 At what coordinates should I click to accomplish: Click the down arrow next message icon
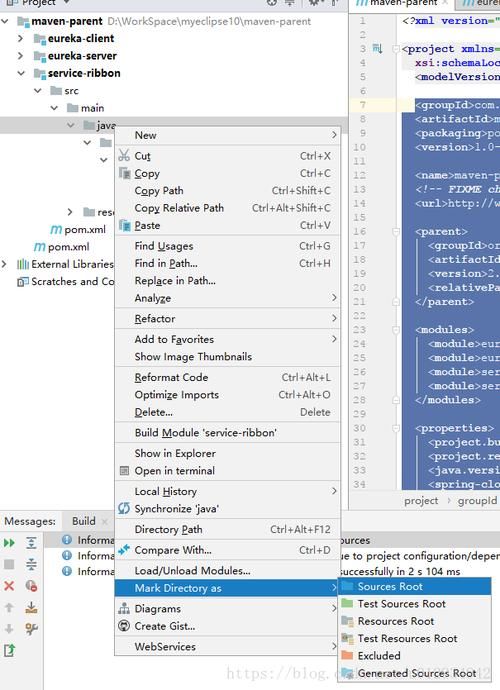coord(9,629)
